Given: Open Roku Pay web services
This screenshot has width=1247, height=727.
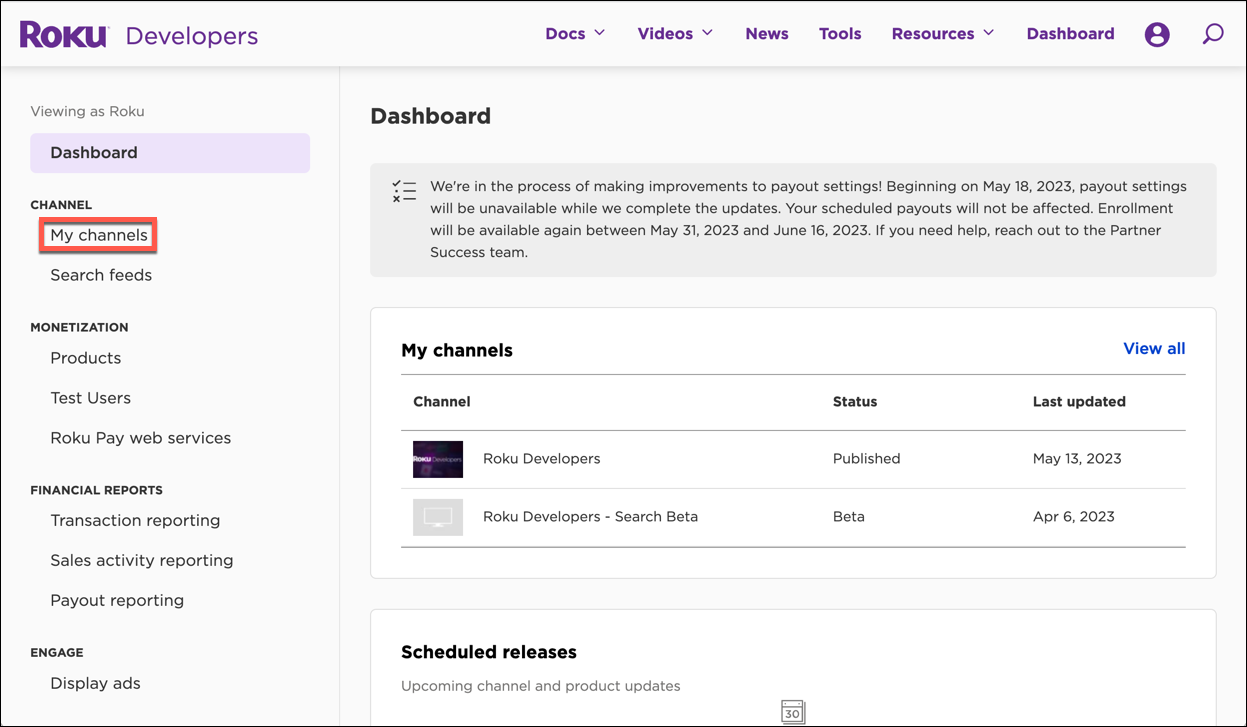Looking at the screenshot, I should [x=140, y=438].
